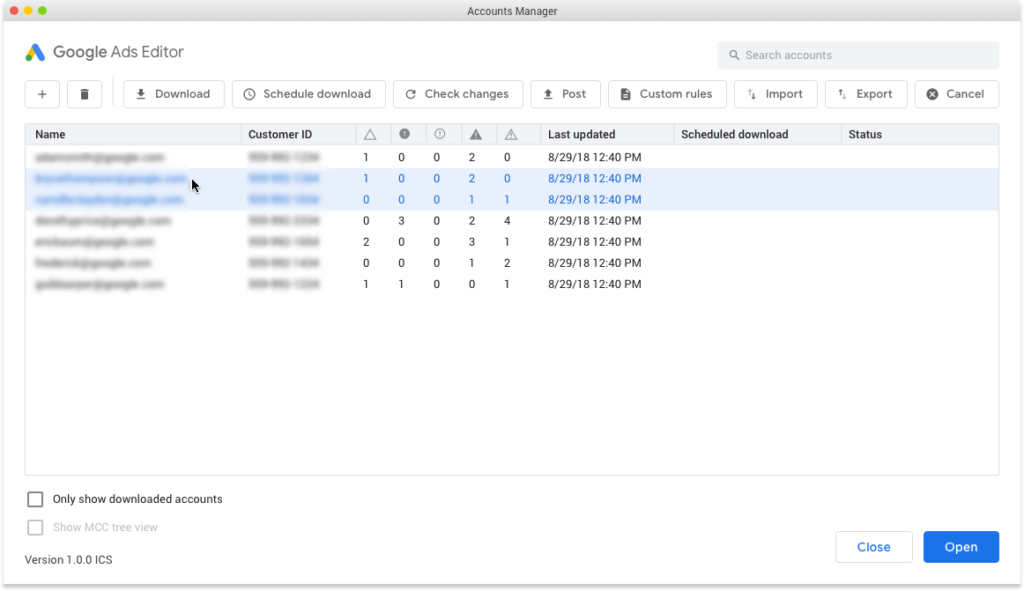
Task: Select the last account row in list
Action: click(512, 284)
